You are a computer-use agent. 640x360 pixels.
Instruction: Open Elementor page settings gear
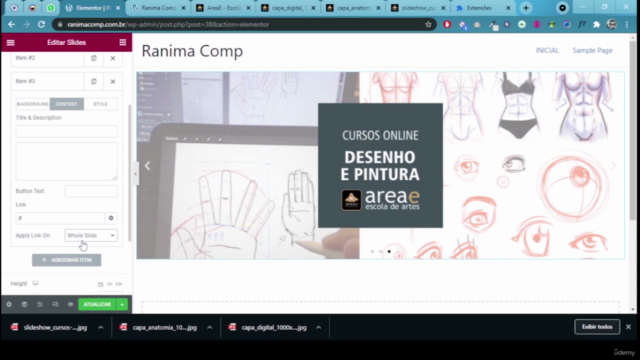pyautogui.click(x=9, y=304)
